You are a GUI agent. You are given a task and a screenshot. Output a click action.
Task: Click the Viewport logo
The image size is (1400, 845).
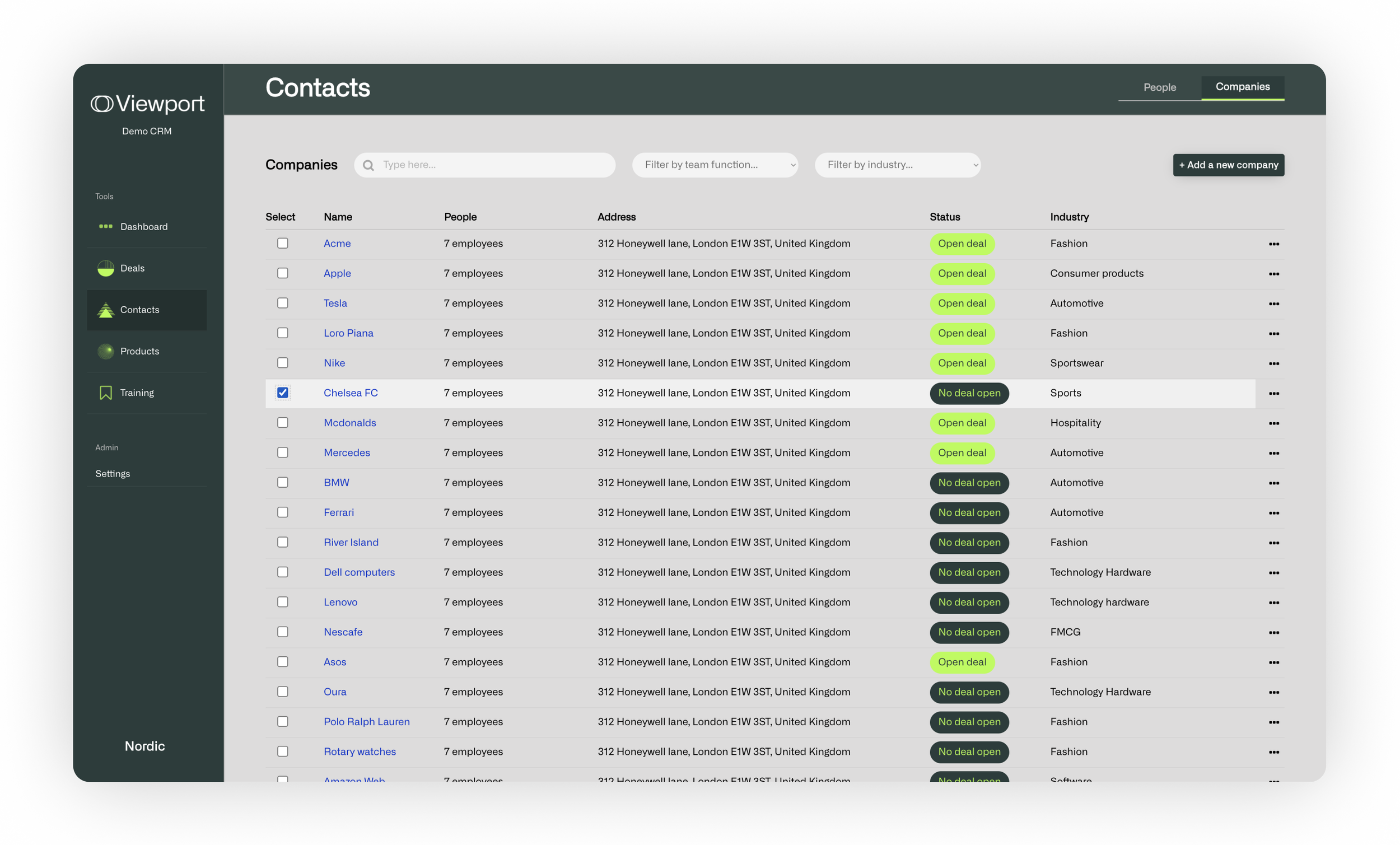(x=148, y=104)
